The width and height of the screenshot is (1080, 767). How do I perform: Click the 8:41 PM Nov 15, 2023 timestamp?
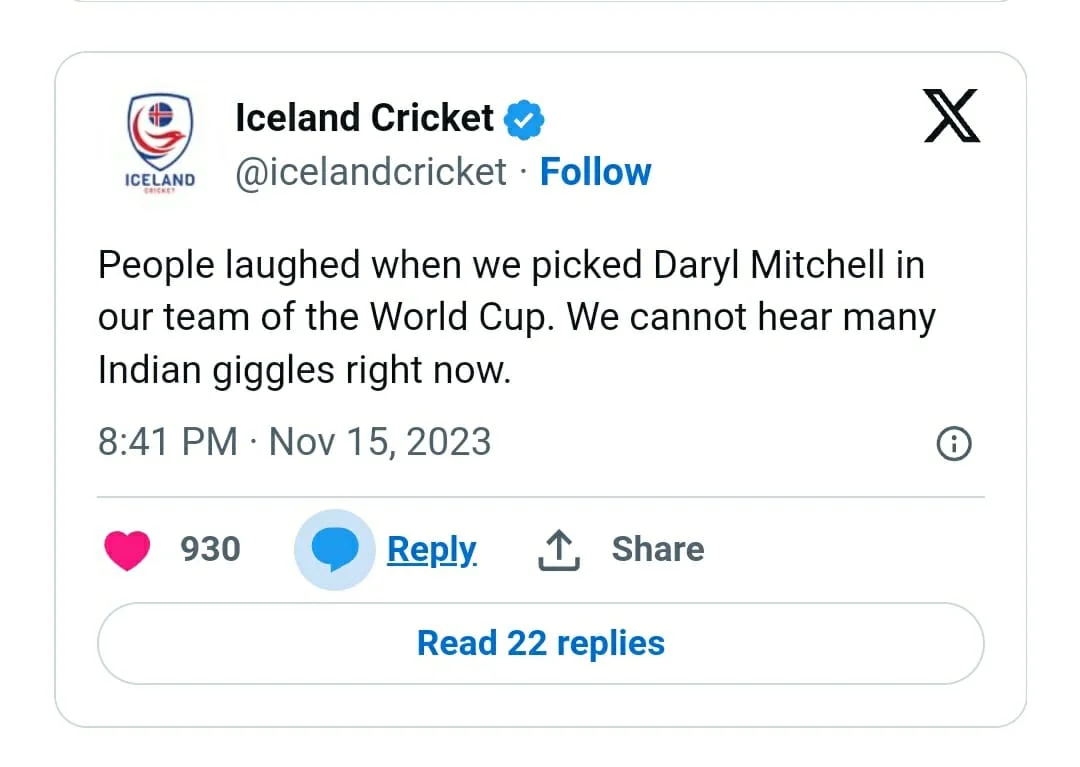[294, 441]
